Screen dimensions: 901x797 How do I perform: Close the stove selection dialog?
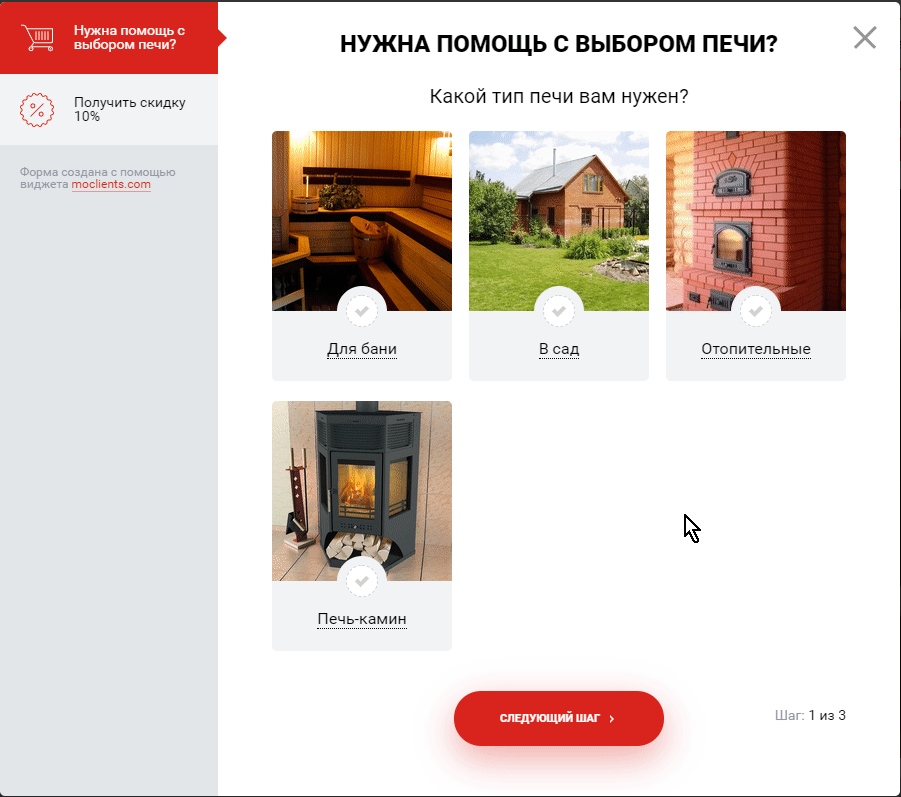coord(864,38)
